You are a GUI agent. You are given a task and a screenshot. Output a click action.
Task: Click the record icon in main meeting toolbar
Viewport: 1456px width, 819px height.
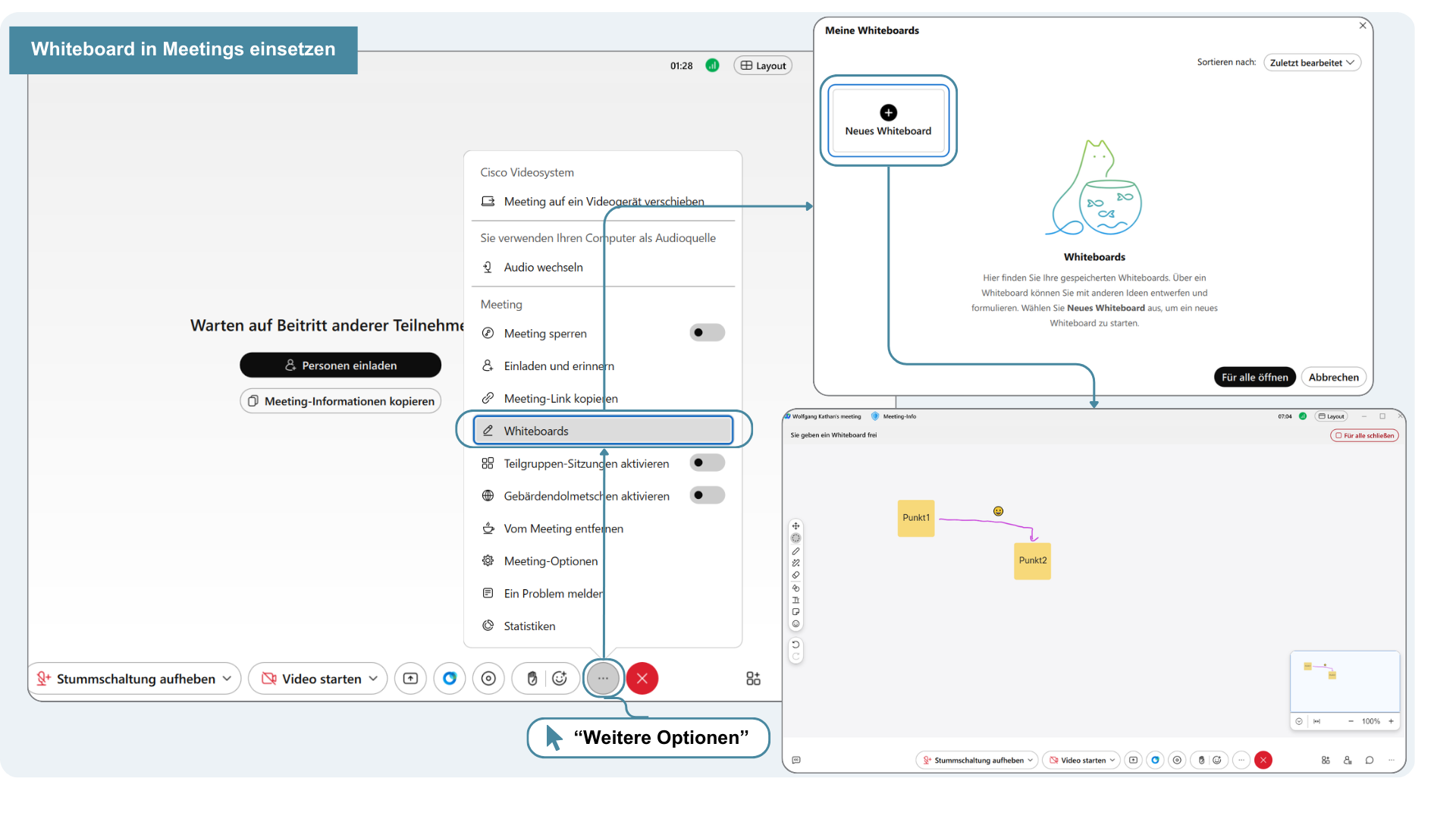coord(488,679)
